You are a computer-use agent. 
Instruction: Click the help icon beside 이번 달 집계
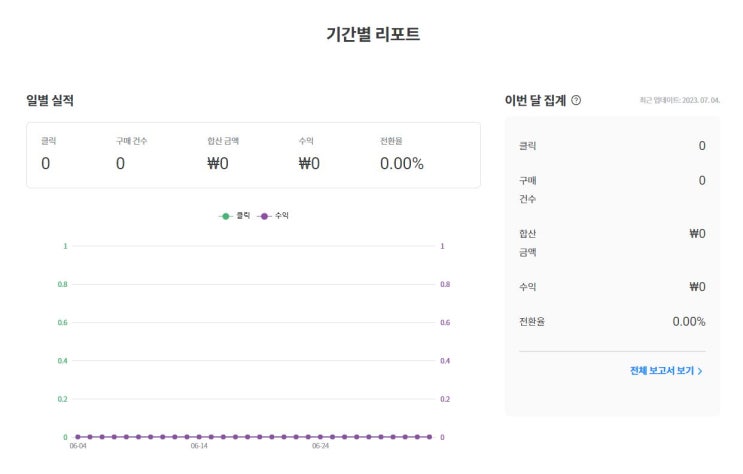coord(576,100)
